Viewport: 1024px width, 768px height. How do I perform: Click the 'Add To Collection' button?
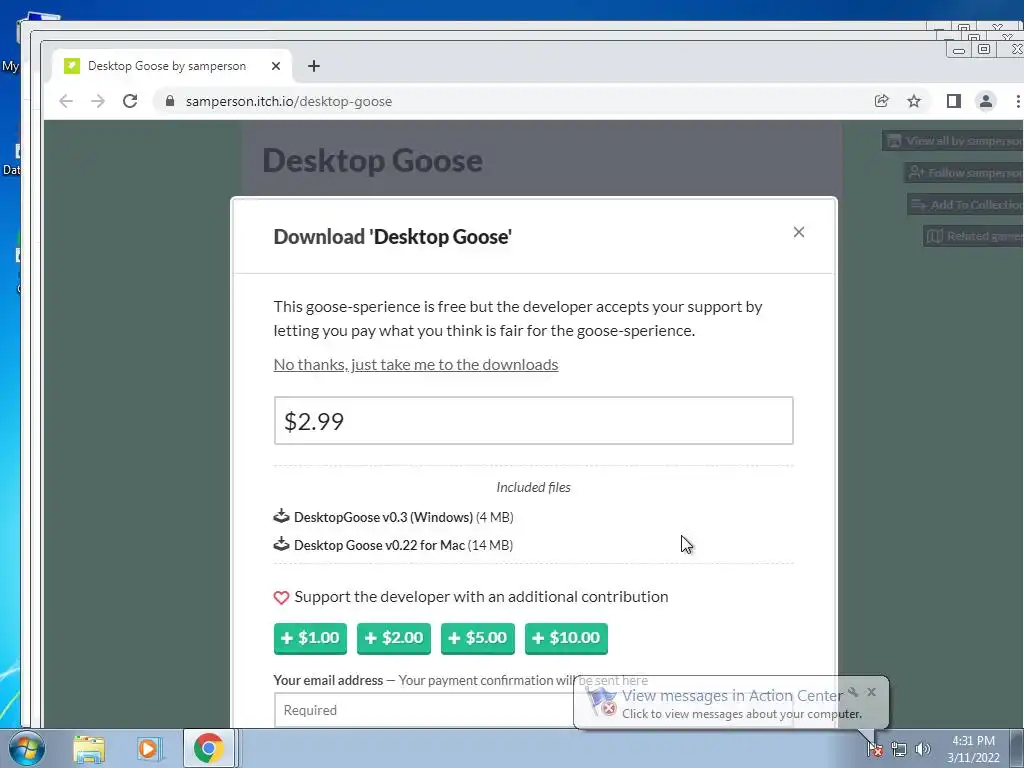966,204
